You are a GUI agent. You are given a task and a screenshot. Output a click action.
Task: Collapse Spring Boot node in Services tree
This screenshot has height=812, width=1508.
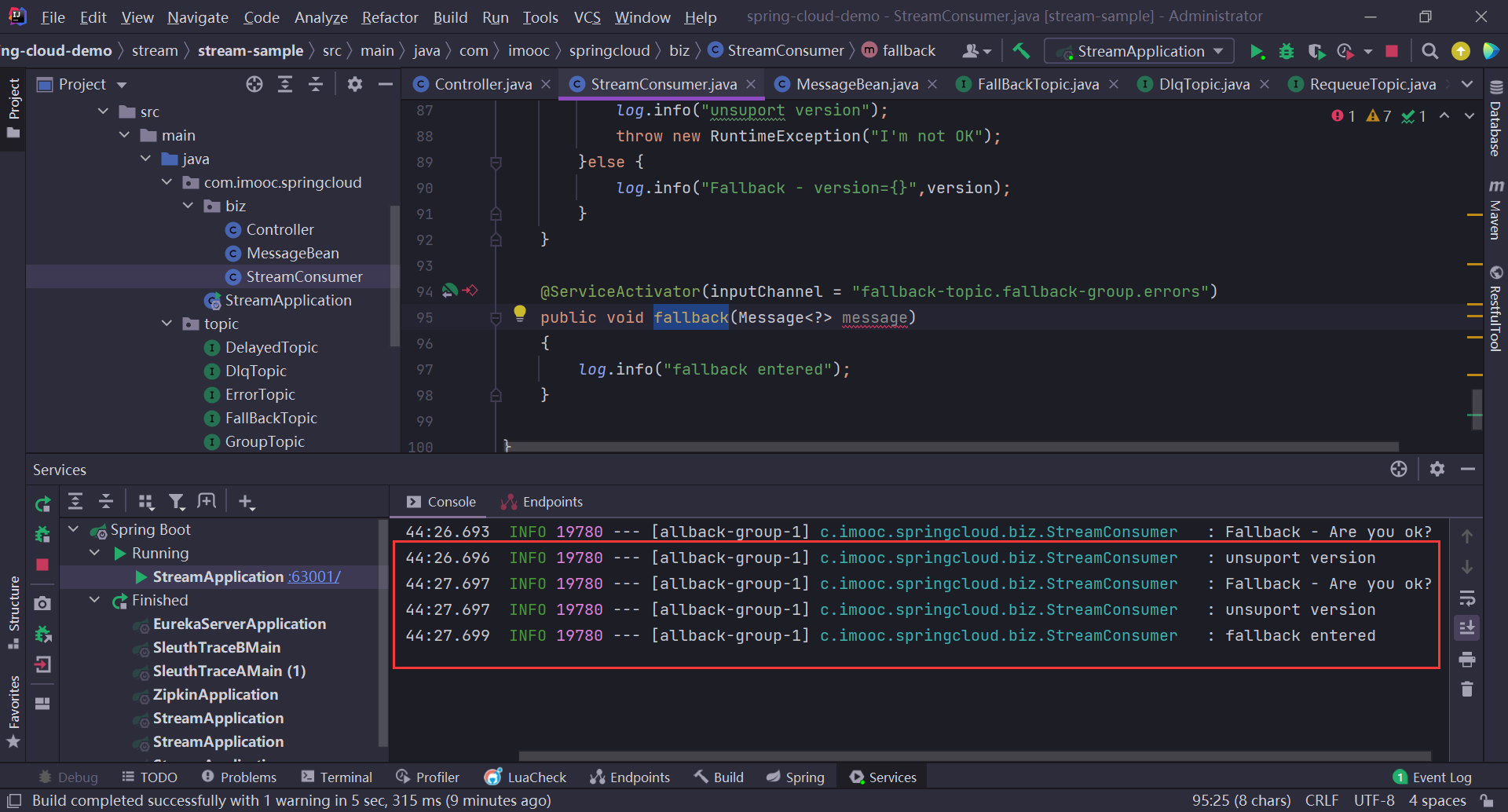[x=74, y=529]
